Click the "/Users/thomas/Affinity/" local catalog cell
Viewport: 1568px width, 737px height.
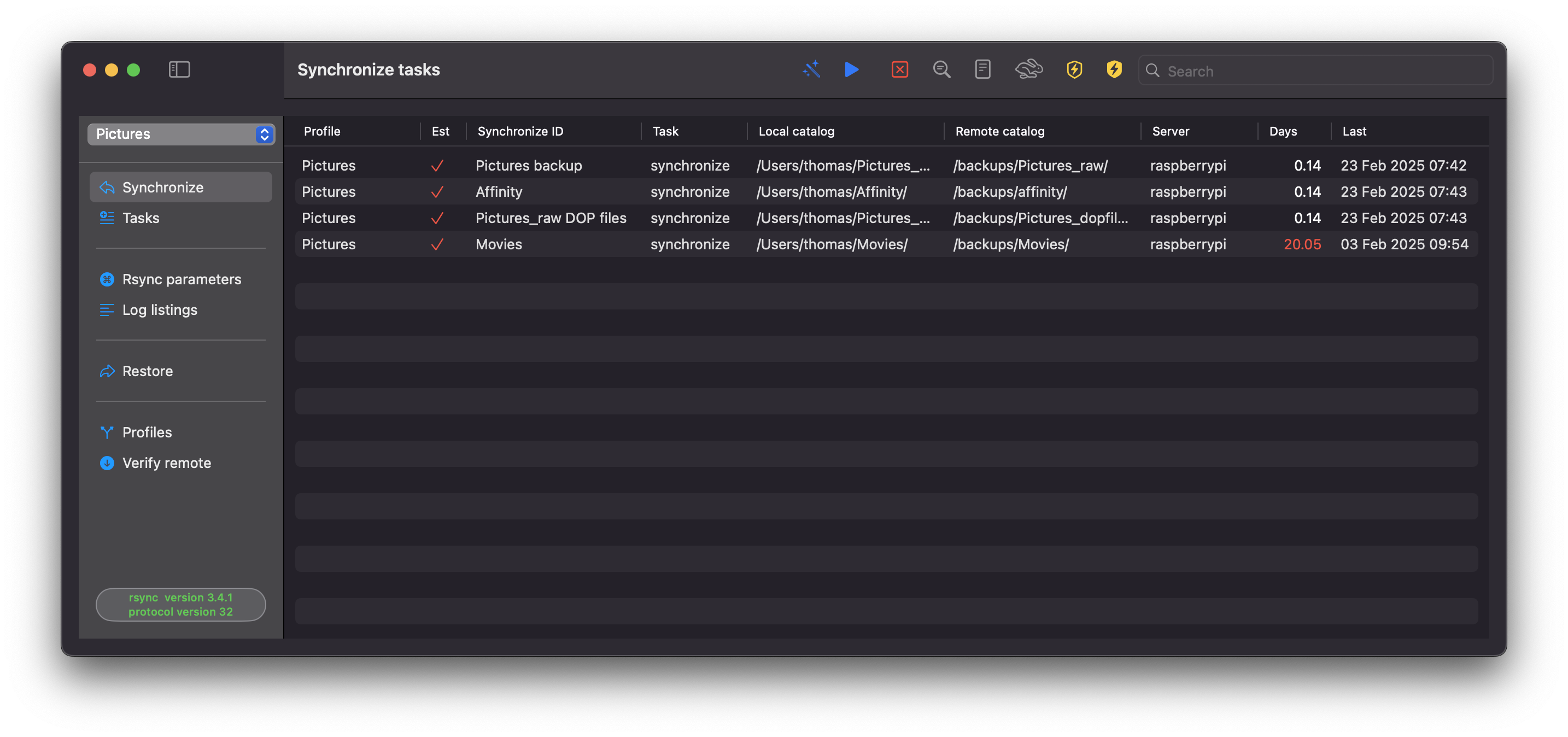(x=831, y=192)
